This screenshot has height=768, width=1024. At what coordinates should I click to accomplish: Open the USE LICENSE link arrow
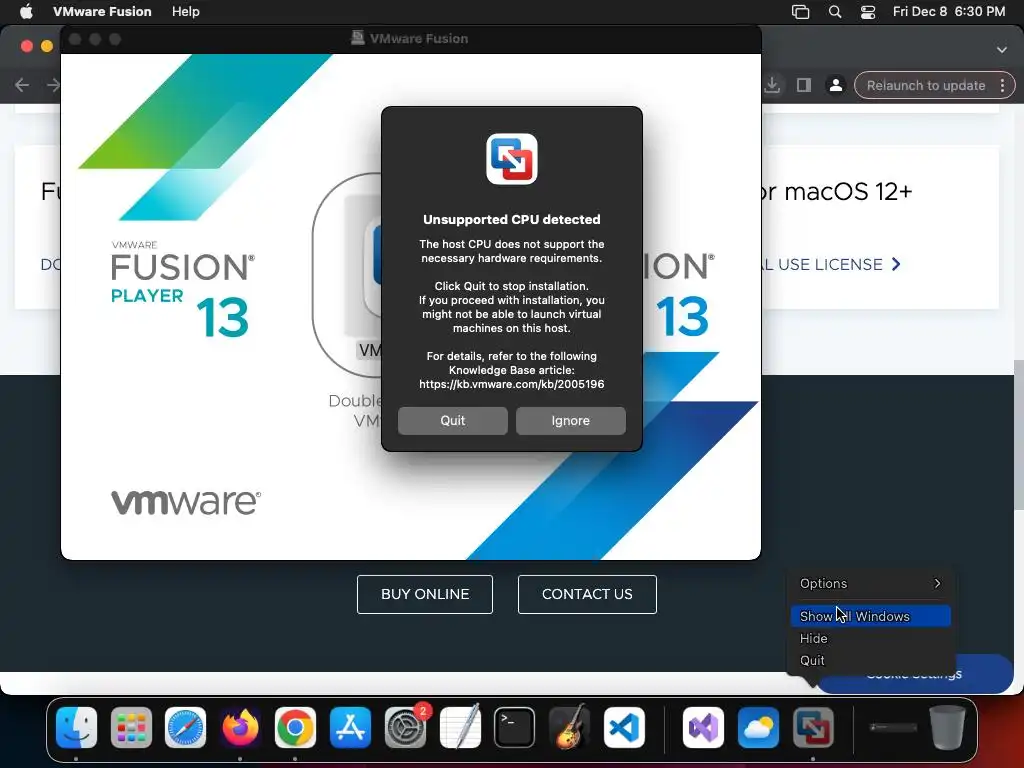tap(897, 264)
